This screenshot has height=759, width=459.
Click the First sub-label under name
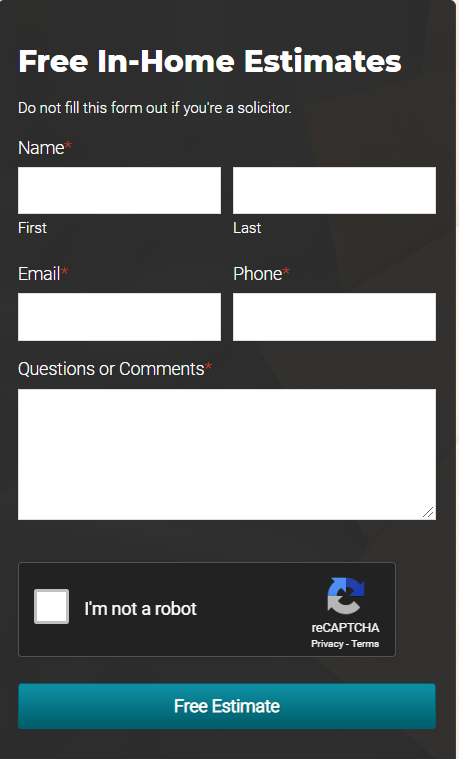[x=32, y=228]
